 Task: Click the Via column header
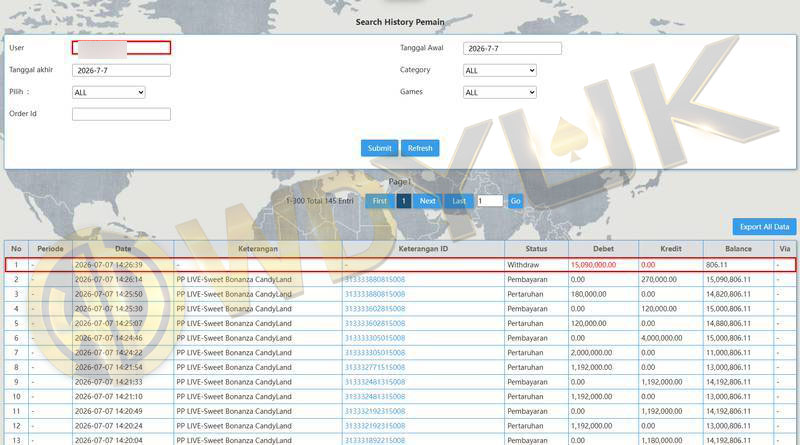pyautogui.click(x=785, y=249)
